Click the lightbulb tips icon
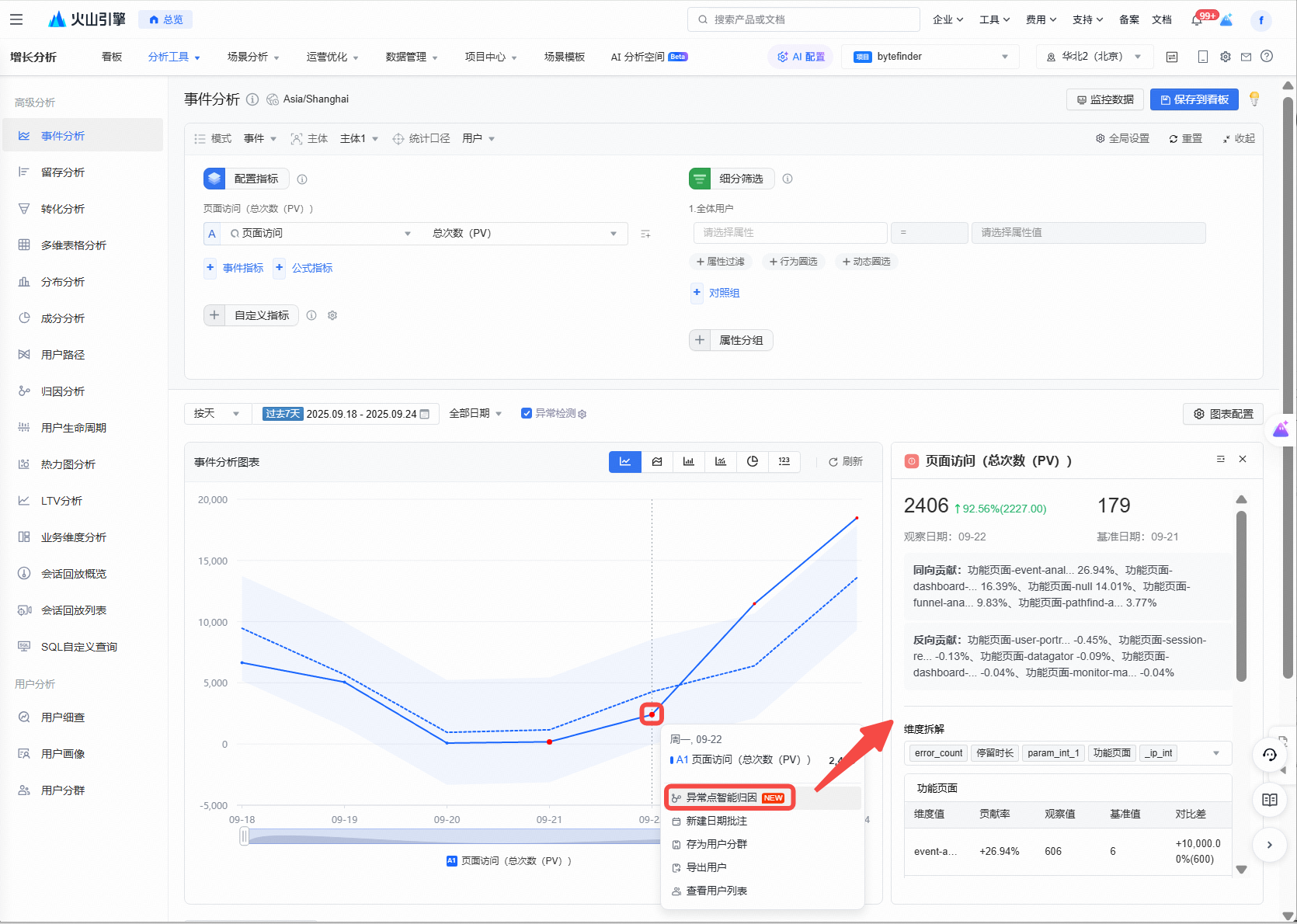Screen dimensions: 1297x924 click(1254, 99)
